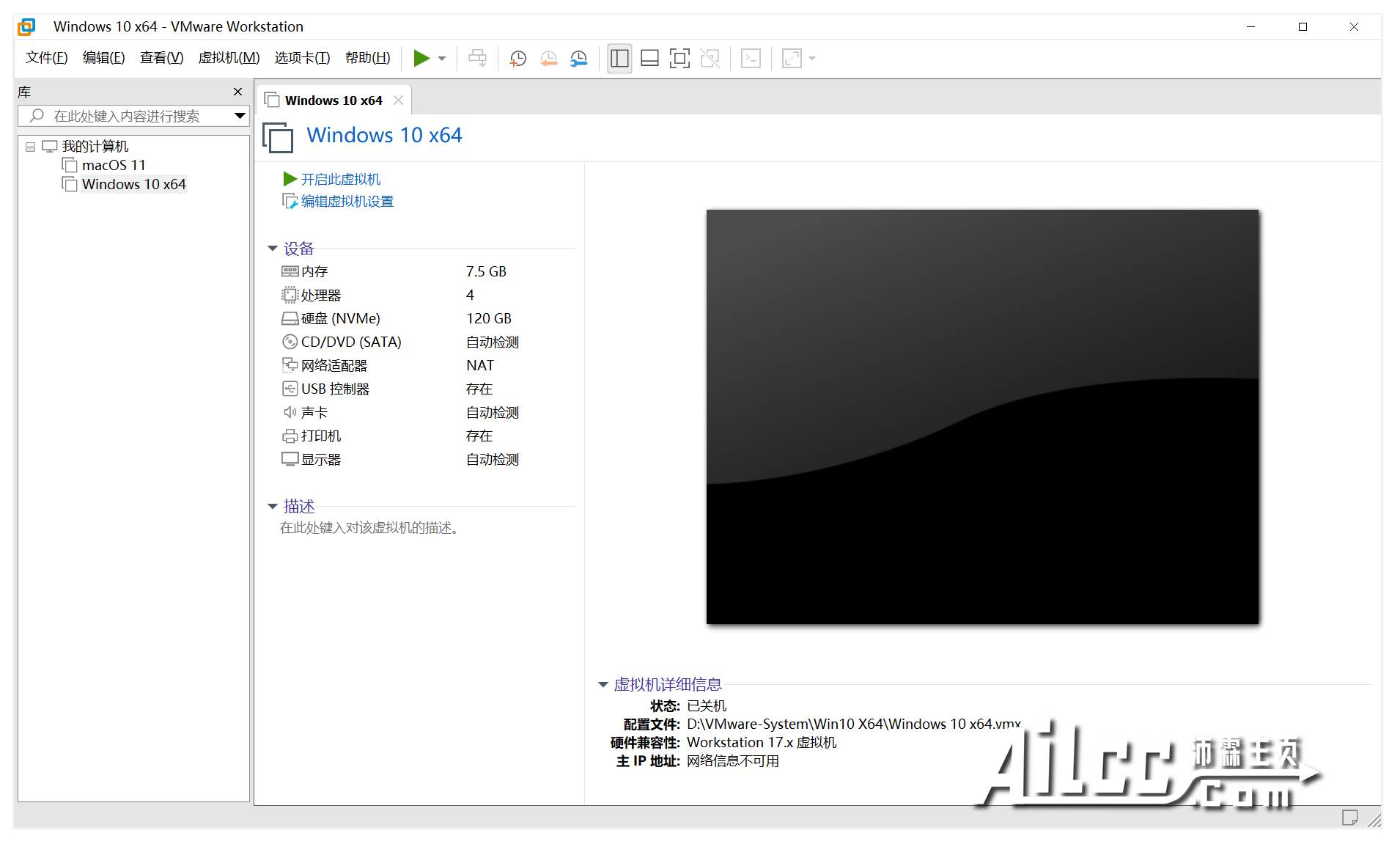
Task: Click 开启此虚拟机 link
Action: click(x=340, y=179)
